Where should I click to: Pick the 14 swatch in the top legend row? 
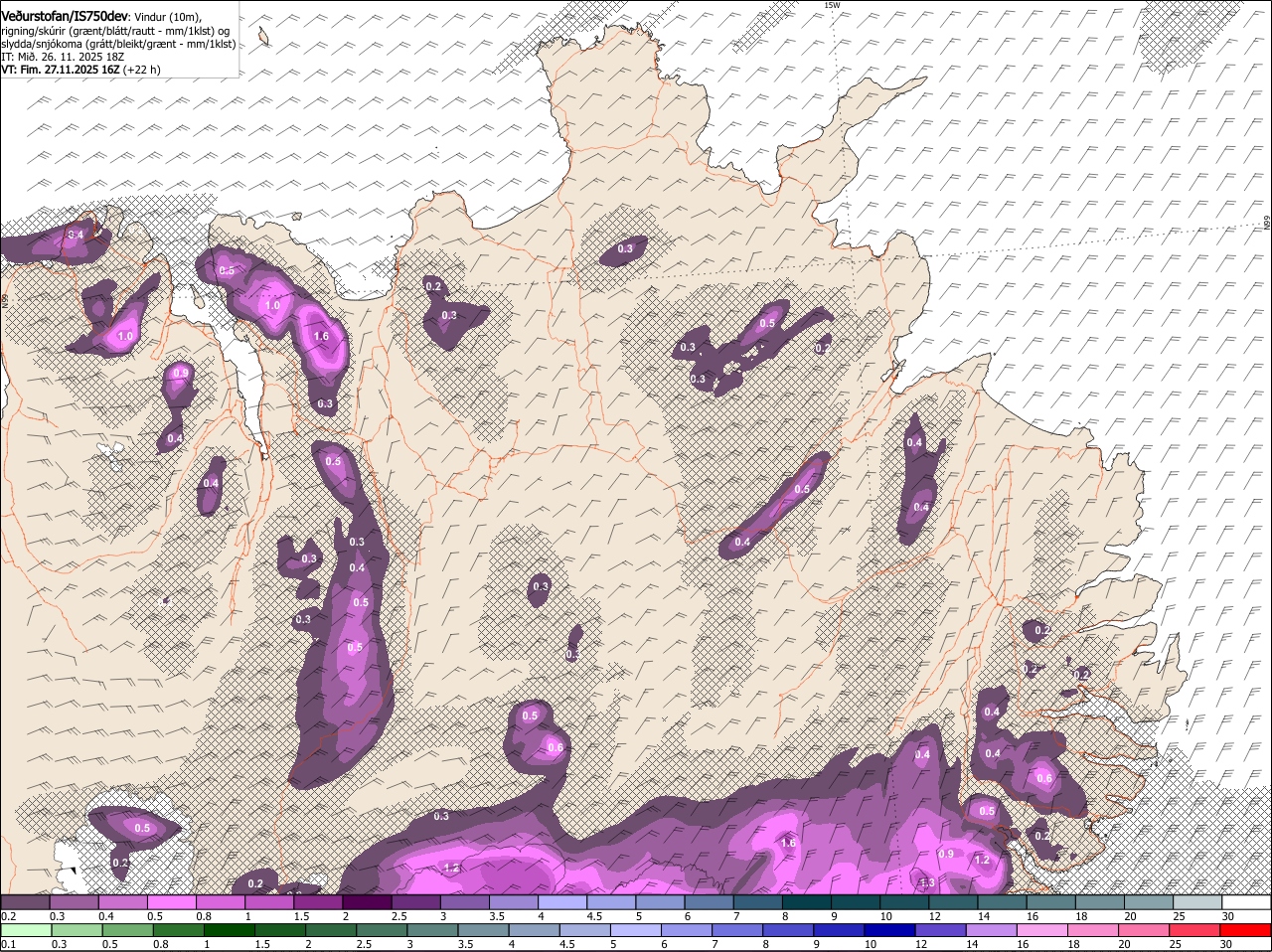[1001, 902]
